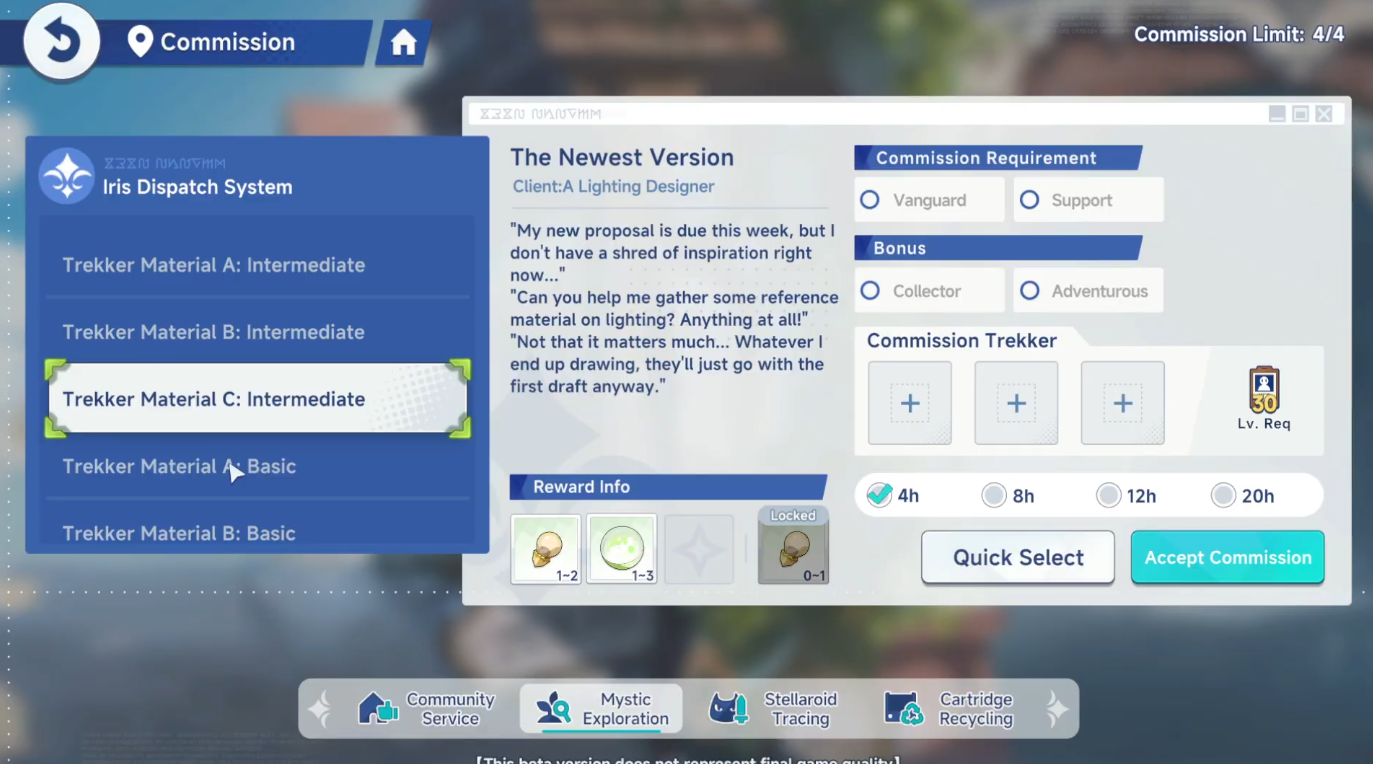Switch to the Mystic Exploration tab
Viewport: 1373px width, 764px height.
coord(602,709)
